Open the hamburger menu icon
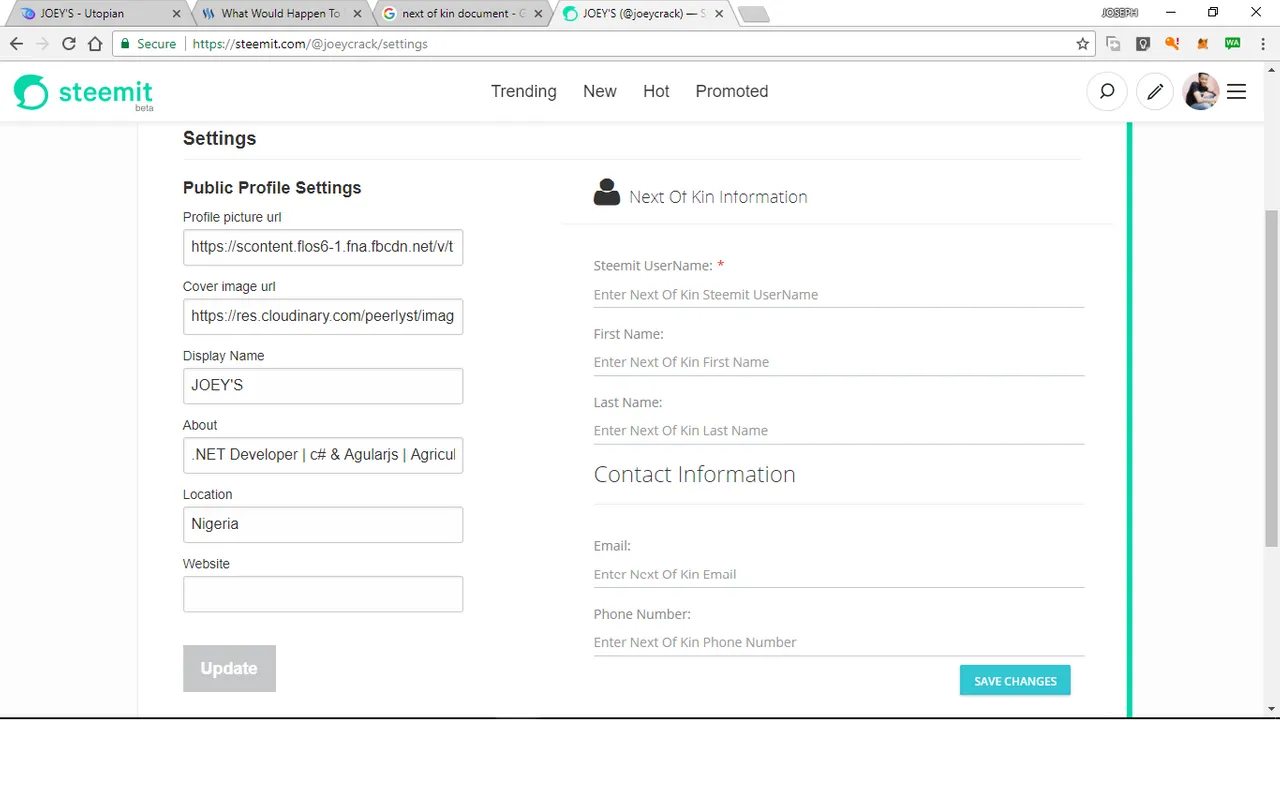 click(1236, 91)
